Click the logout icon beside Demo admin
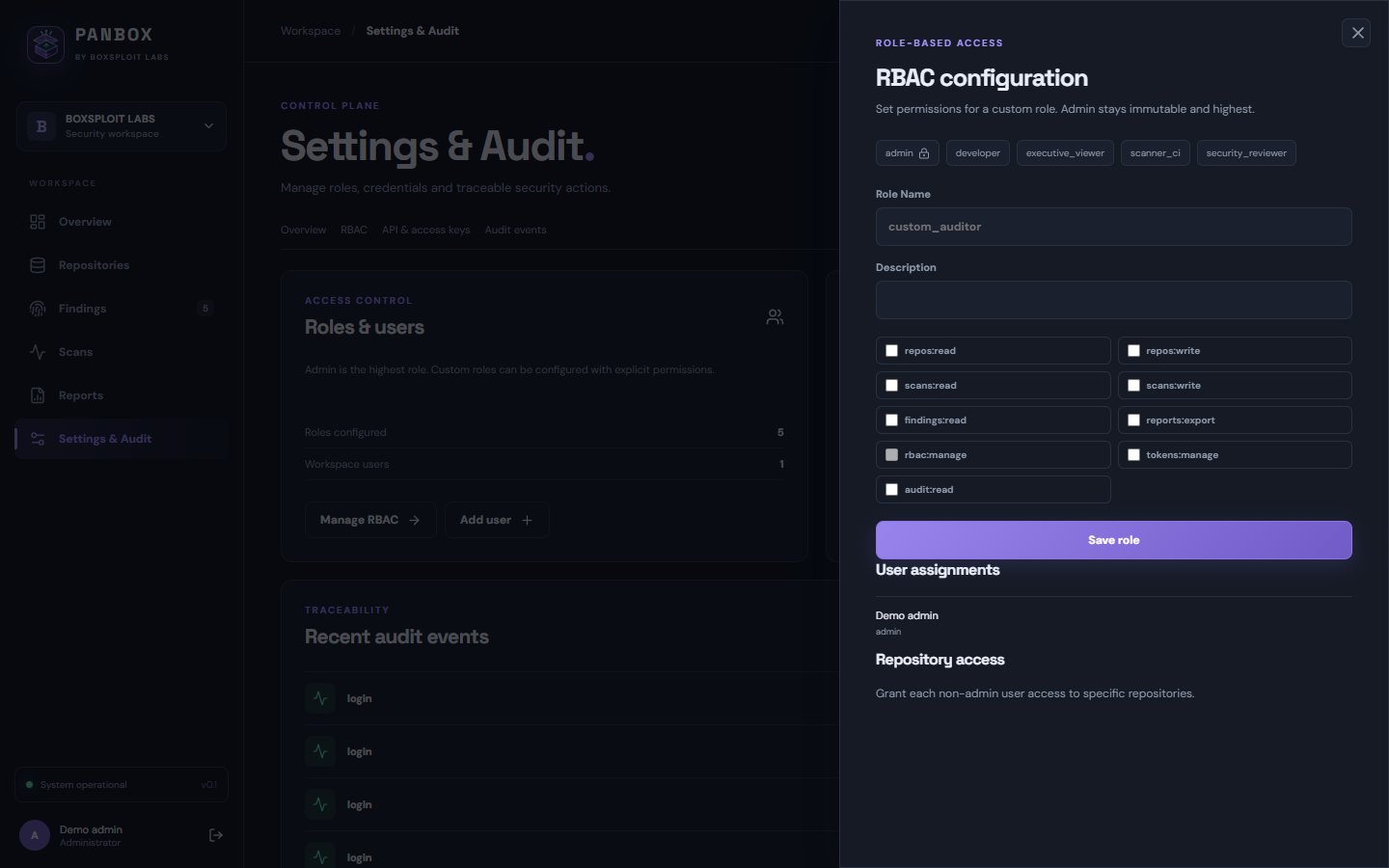 [216, 835]
